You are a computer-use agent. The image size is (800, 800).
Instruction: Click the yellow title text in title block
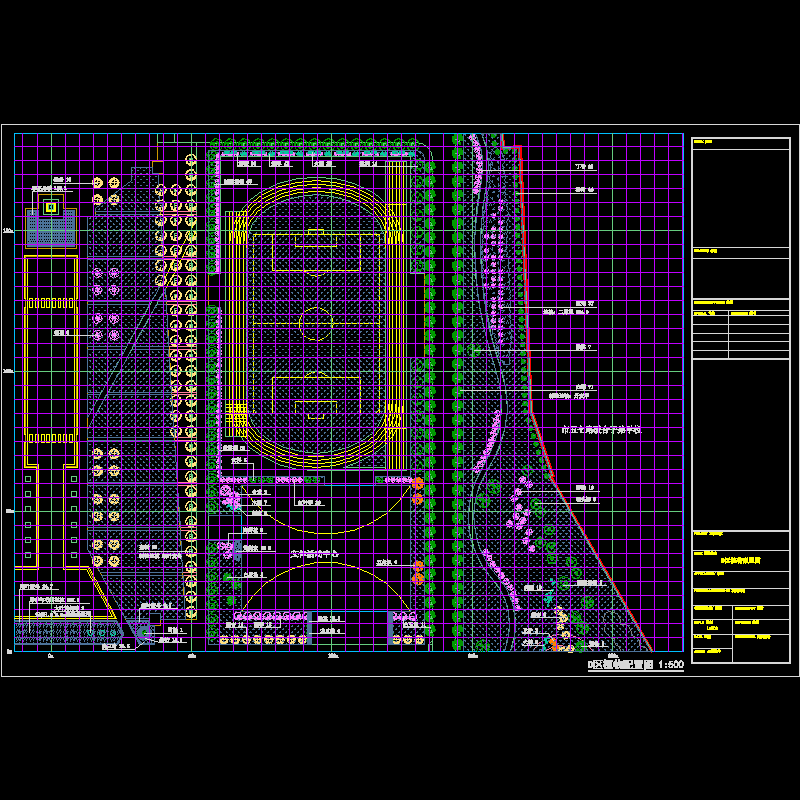tap(741, 561)
